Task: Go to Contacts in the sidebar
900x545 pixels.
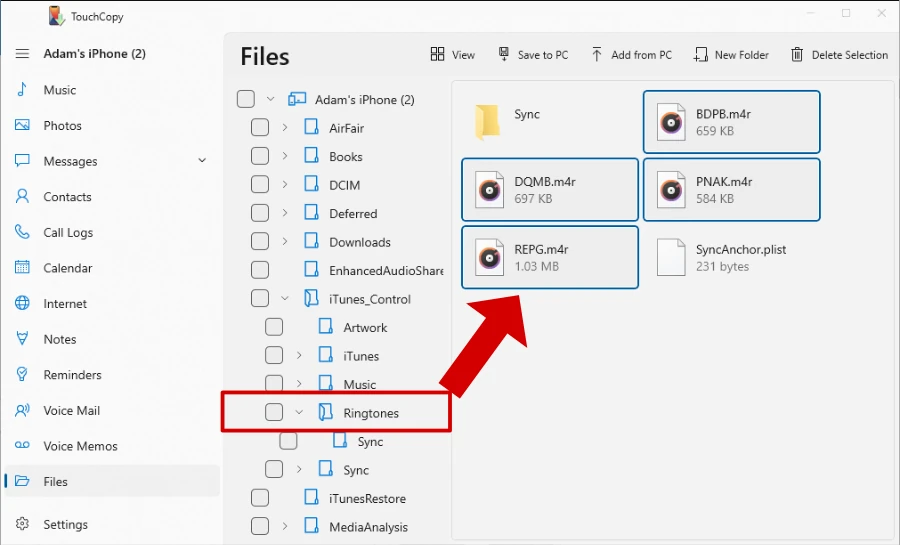Action: coord(67,197)
